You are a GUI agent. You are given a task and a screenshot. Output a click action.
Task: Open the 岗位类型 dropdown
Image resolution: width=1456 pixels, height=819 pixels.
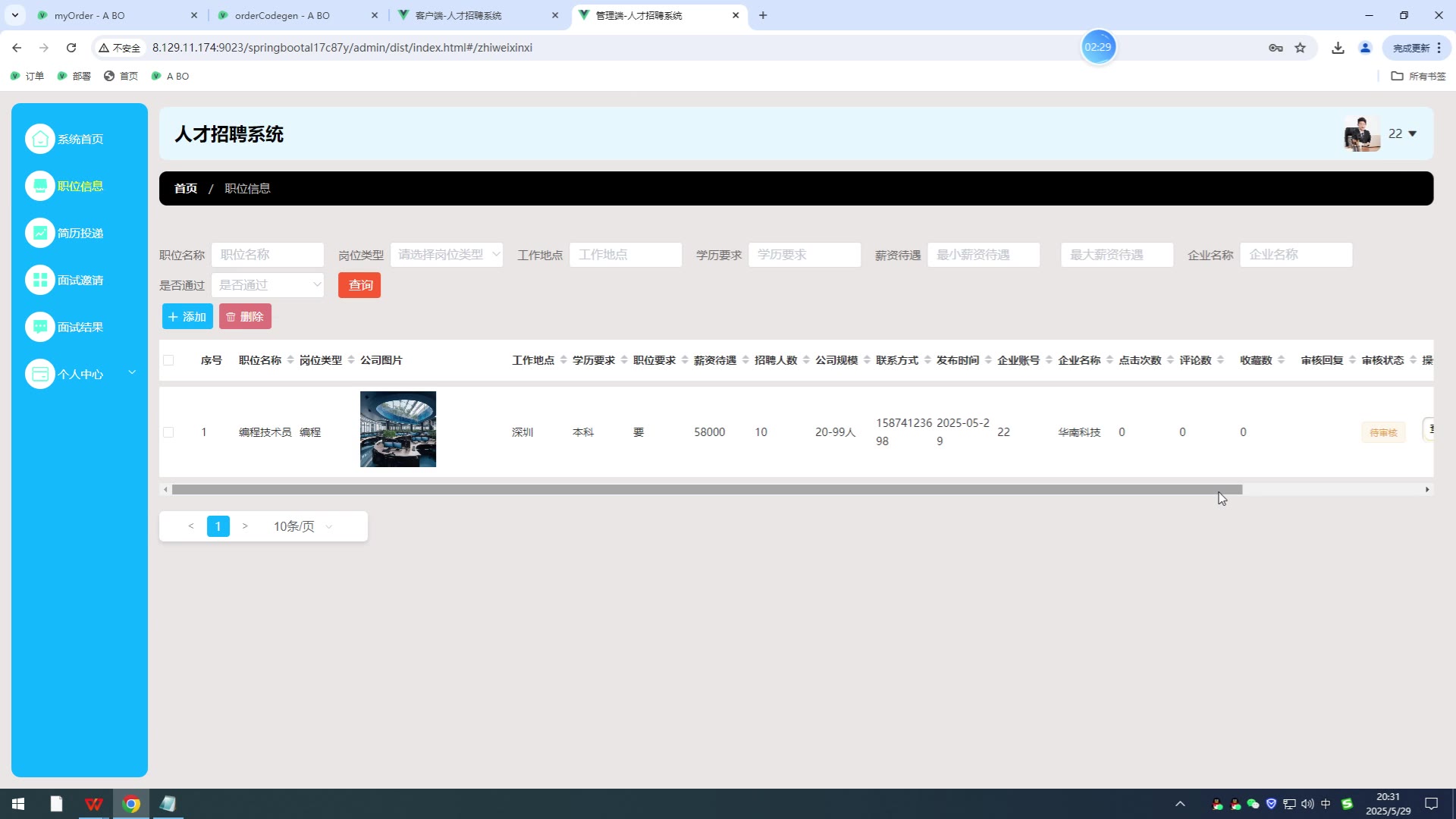(x=446, y=255)
